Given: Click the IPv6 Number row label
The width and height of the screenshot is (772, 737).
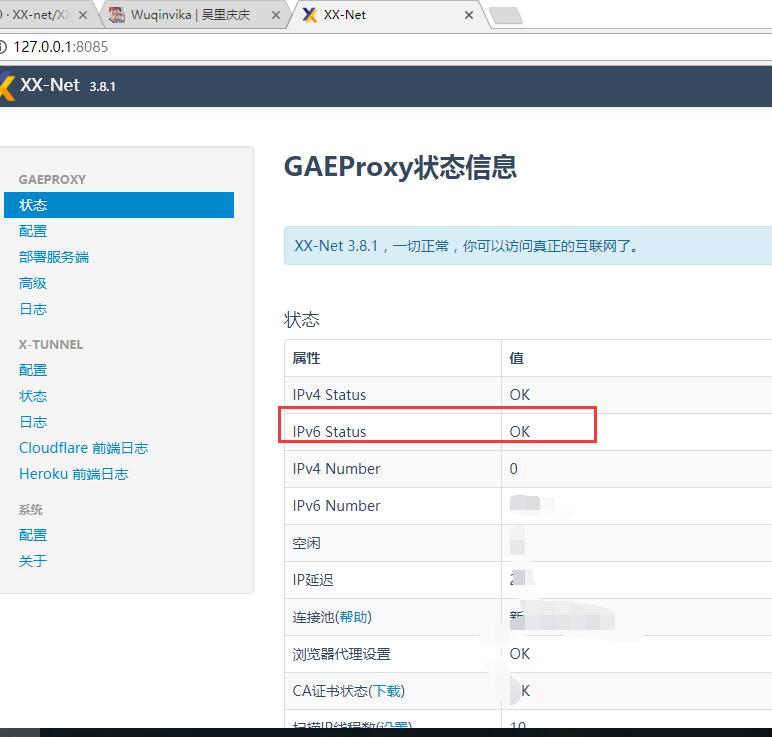Looking at the screenshot, I should 336,506.
